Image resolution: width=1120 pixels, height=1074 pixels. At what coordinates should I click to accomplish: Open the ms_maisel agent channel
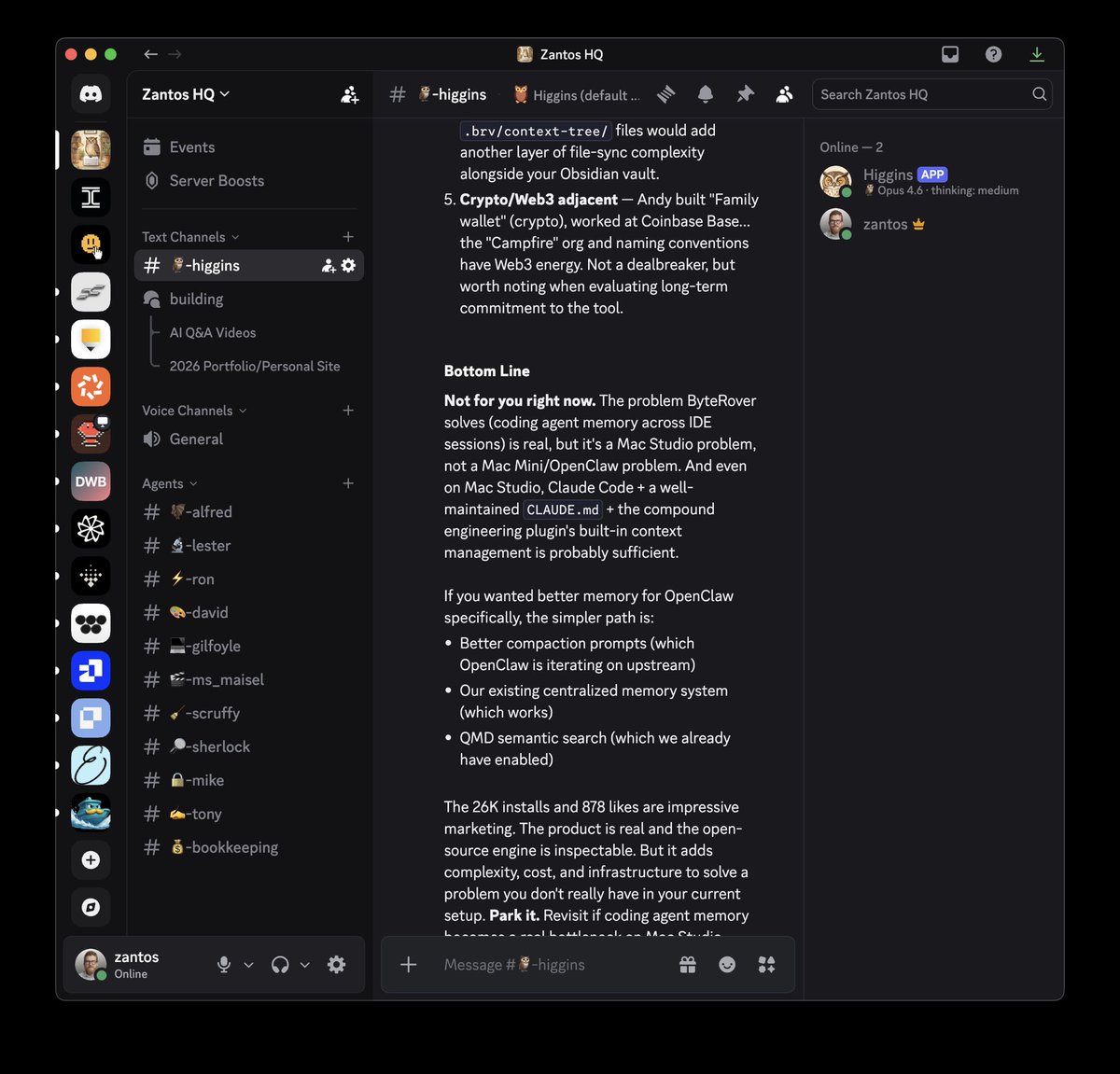pyautogui.click(x=249, y=680)
